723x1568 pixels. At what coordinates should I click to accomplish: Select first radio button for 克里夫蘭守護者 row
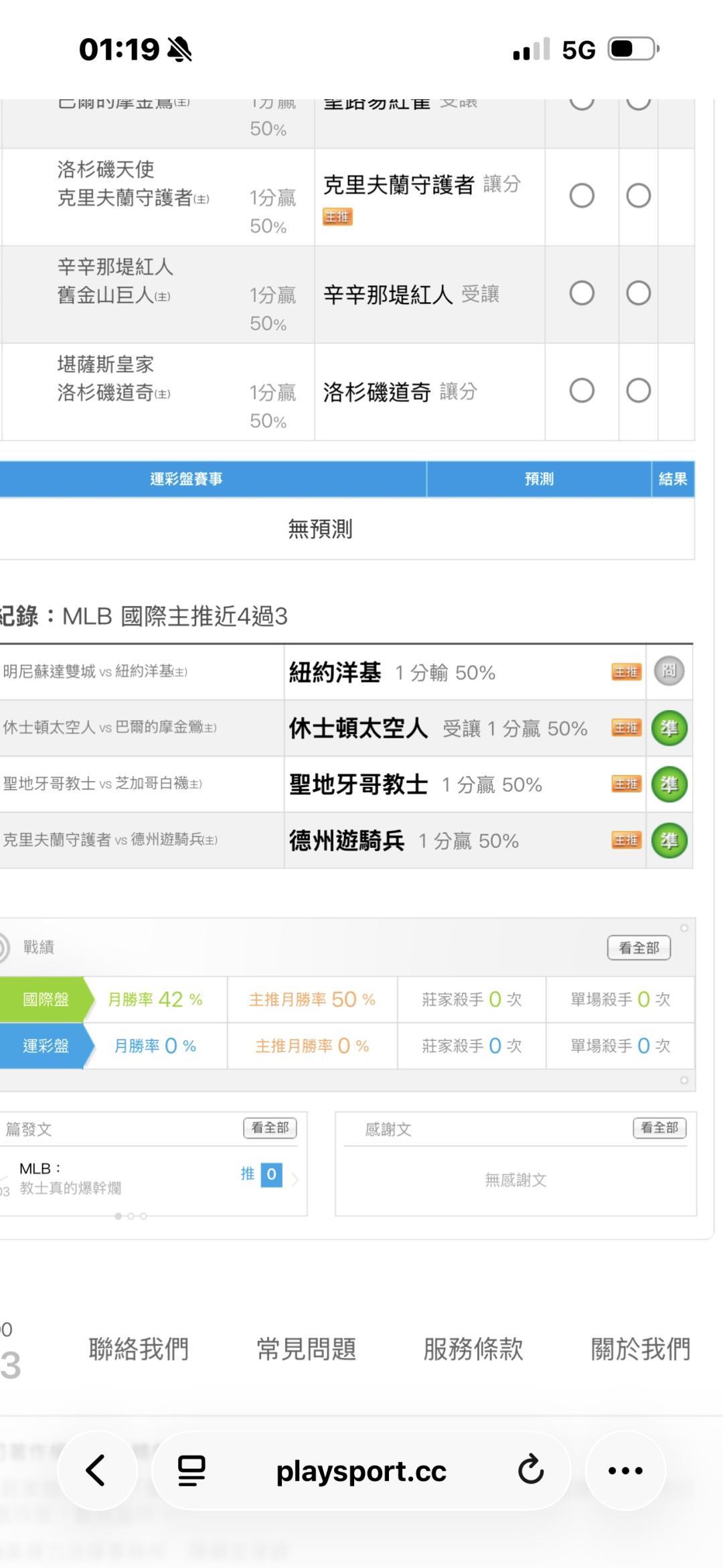click(x=581, y=196)
